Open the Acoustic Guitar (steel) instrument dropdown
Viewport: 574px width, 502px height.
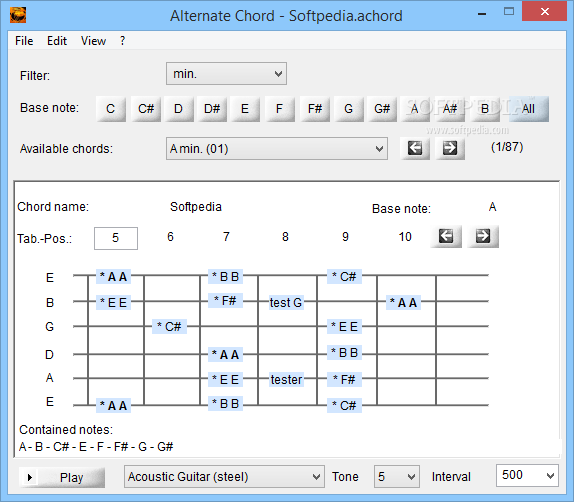224,477
